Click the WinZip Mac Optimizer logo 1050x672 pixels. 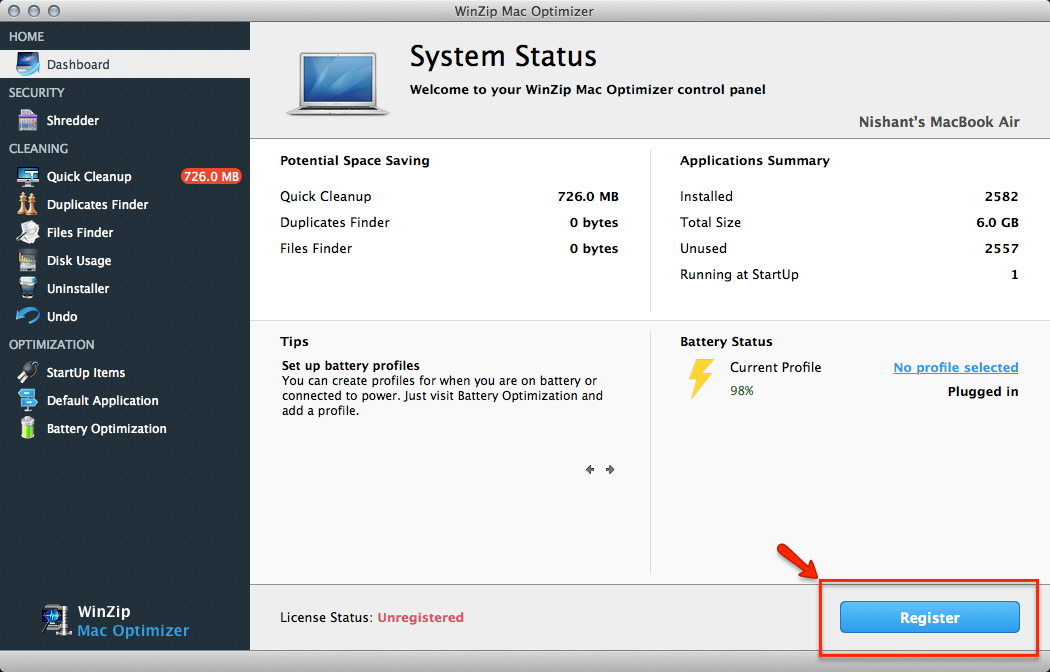click(x=116, y=621)
